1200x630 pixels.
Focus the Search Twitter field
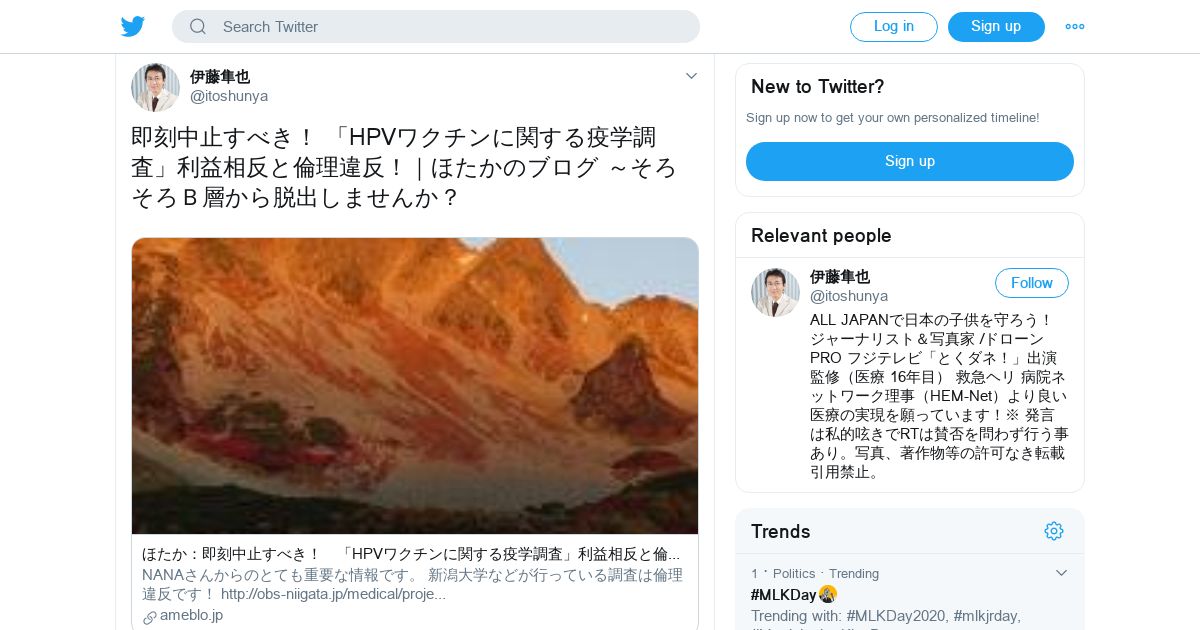(436, 27)
